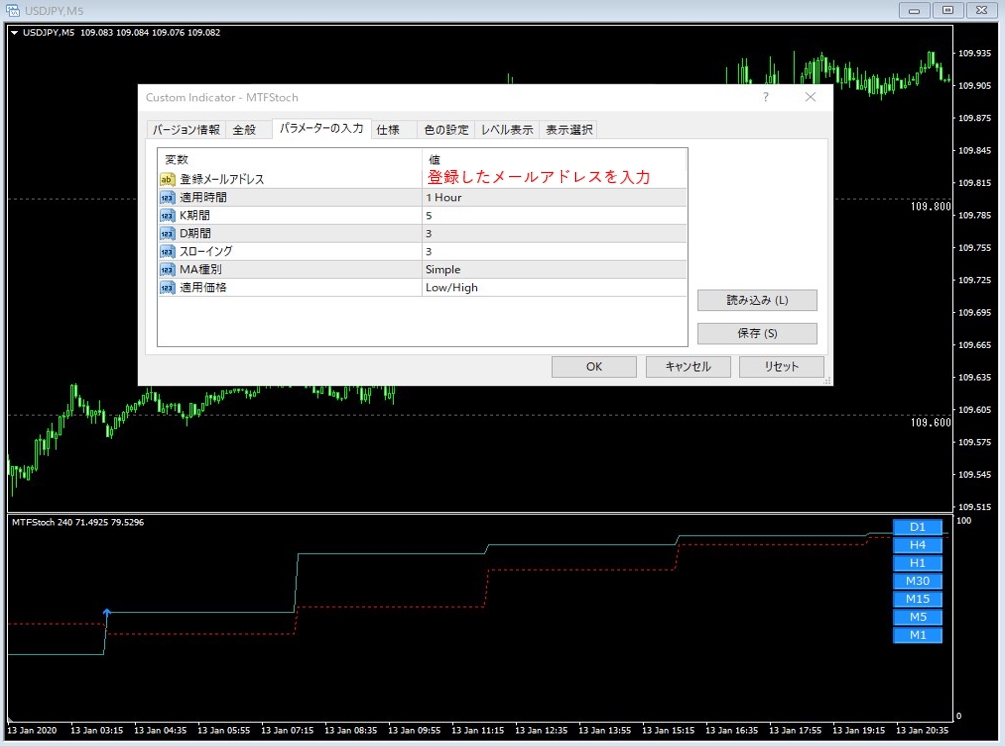1005x747 pixels.
Task: Click the 保存 (S) button
Action: (757, 333)
